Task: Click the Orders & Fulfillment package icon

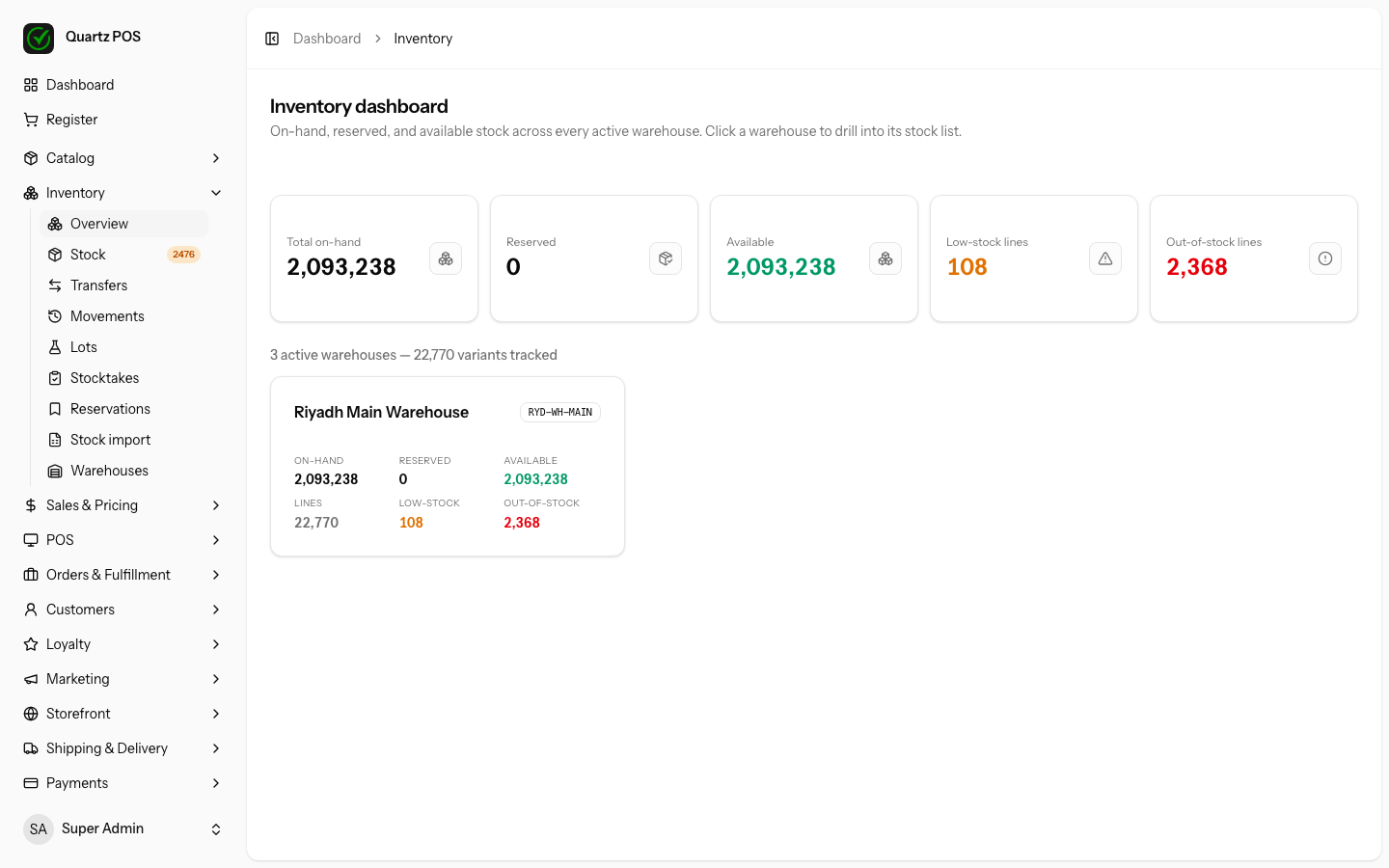Action: click(31, 575)
